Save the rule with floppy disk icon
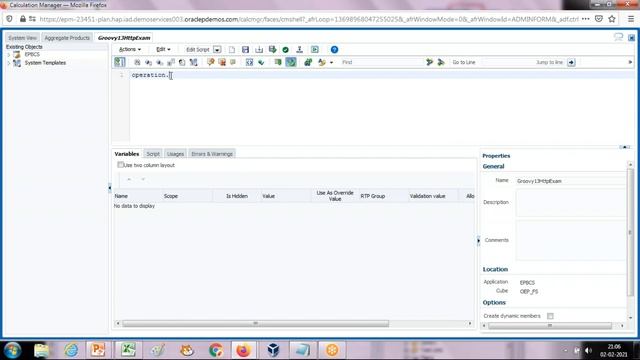The width and height of the screenshot is (640, 360). point(245,50)
